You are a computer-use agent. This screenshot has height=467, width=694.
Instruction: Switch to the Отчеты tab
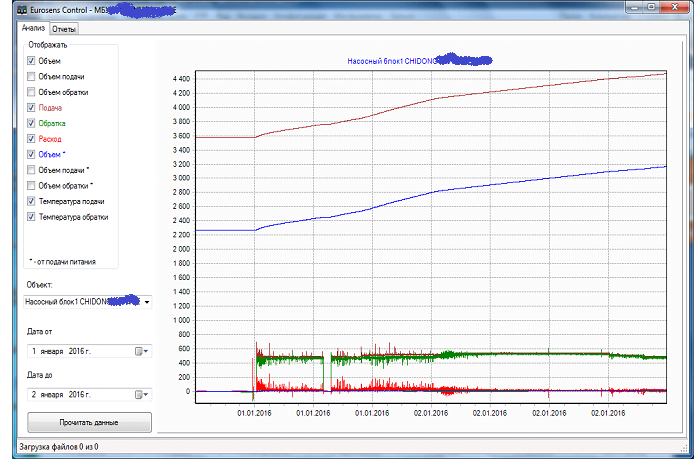tap(64, 29)
